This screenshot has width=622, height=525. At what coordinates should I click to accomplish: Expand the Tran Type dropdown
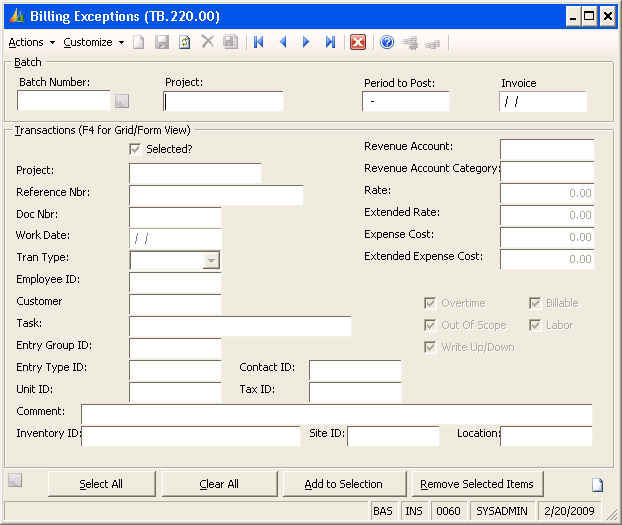(x=211, y=260)
